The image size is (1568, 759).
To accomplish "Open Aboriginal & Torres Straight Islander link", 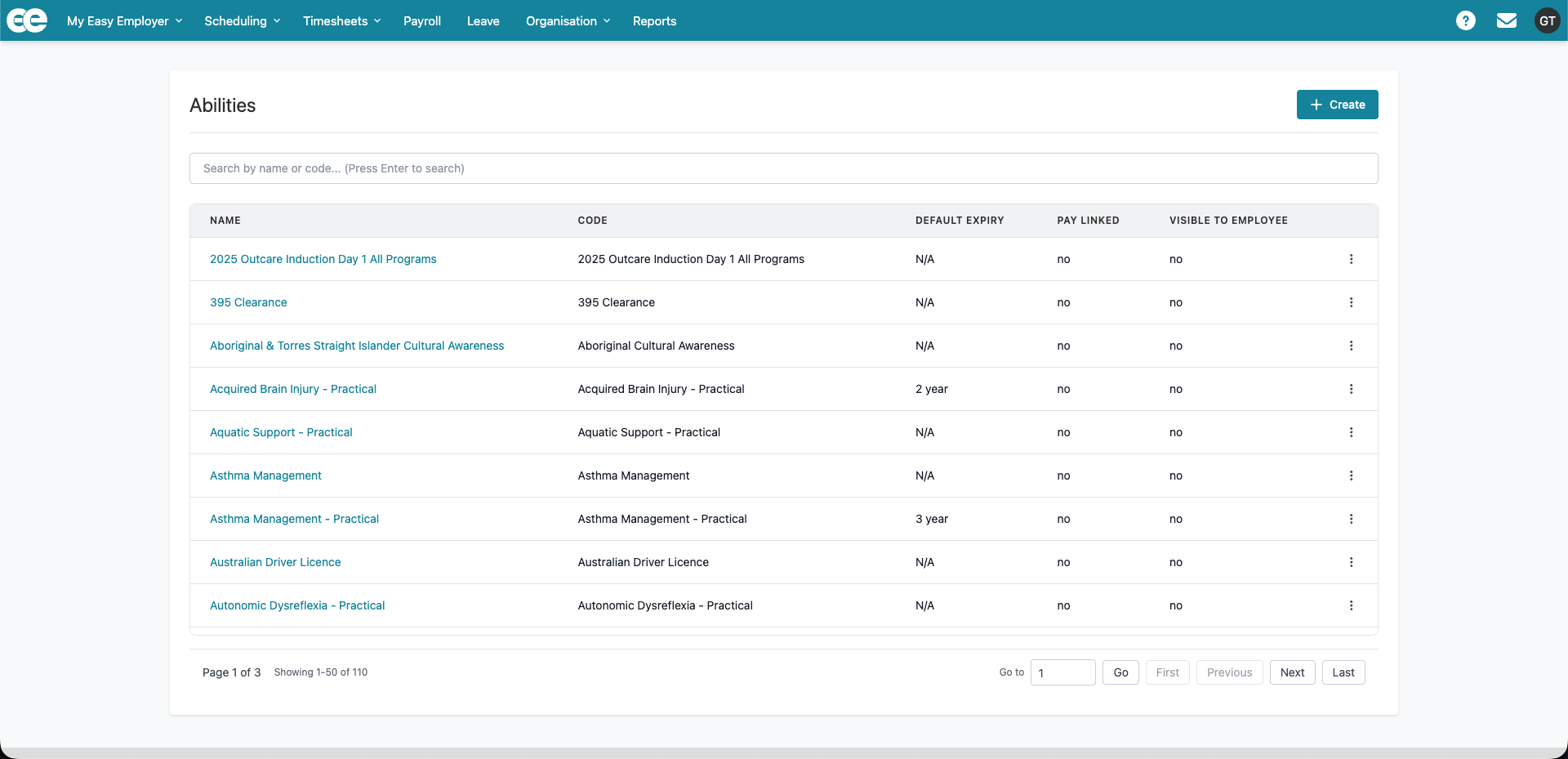I will (x=357, y=346).
